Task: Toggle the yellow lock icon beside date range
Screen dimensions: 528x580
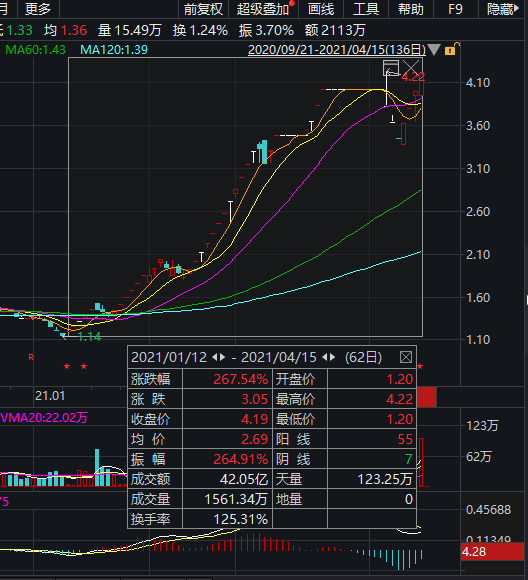Action: coord(451,49)
